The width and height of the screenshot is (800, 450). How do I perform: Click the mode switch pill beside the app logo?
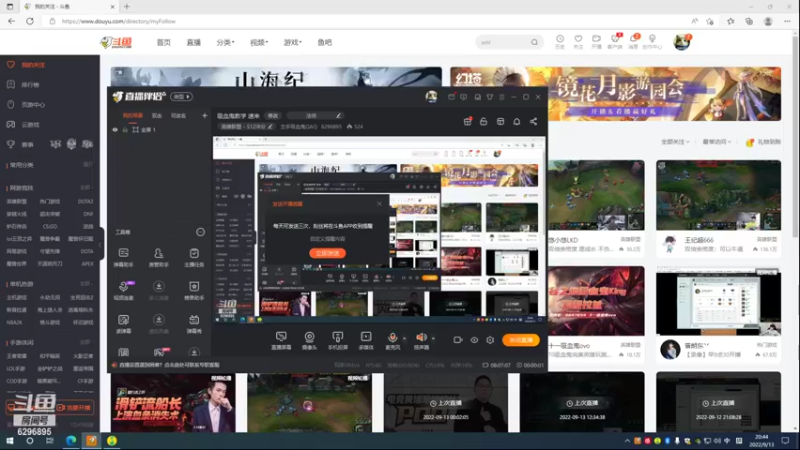click(182, 96)
